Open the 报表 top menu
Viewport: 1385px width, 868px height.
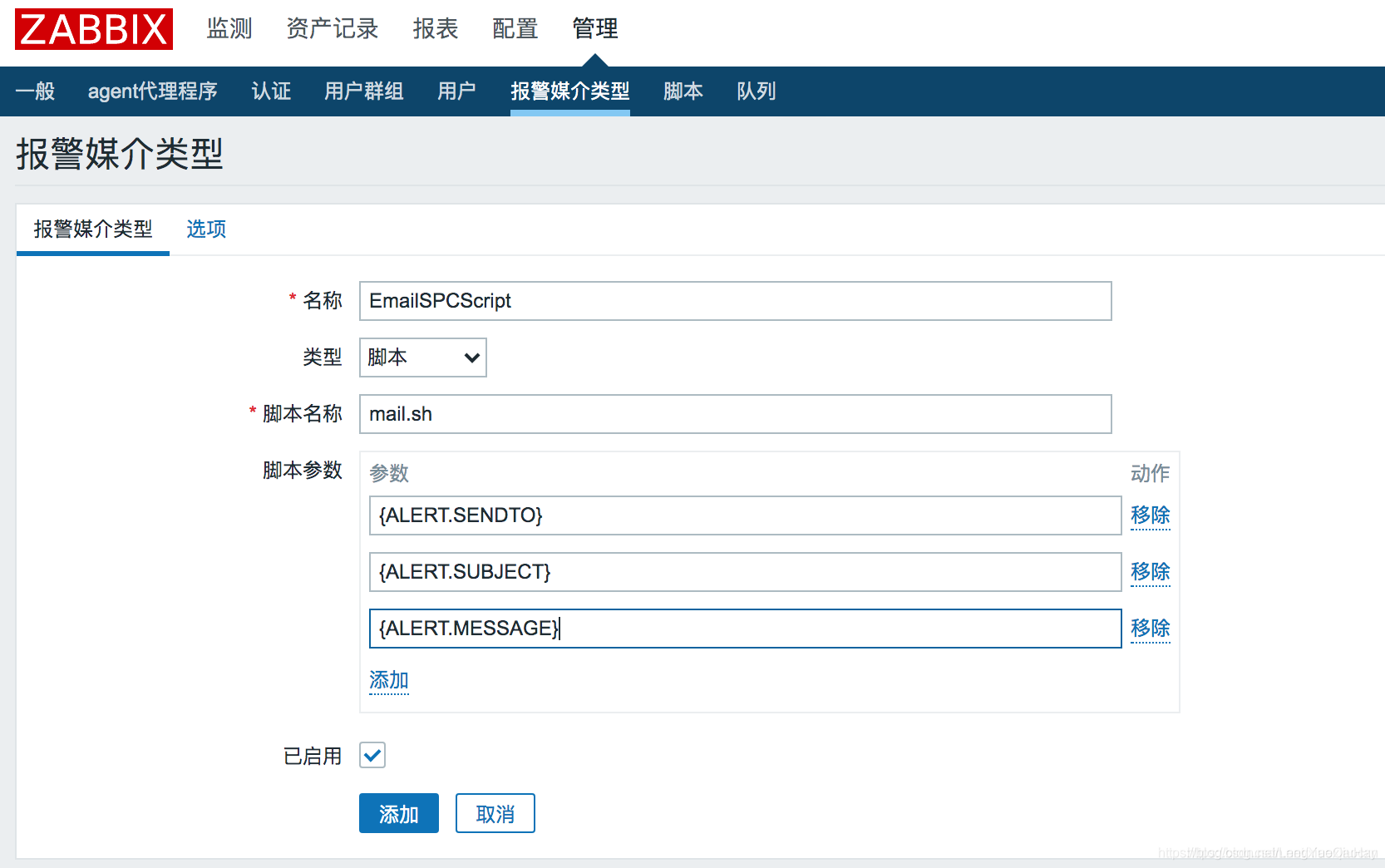[436, 28]
